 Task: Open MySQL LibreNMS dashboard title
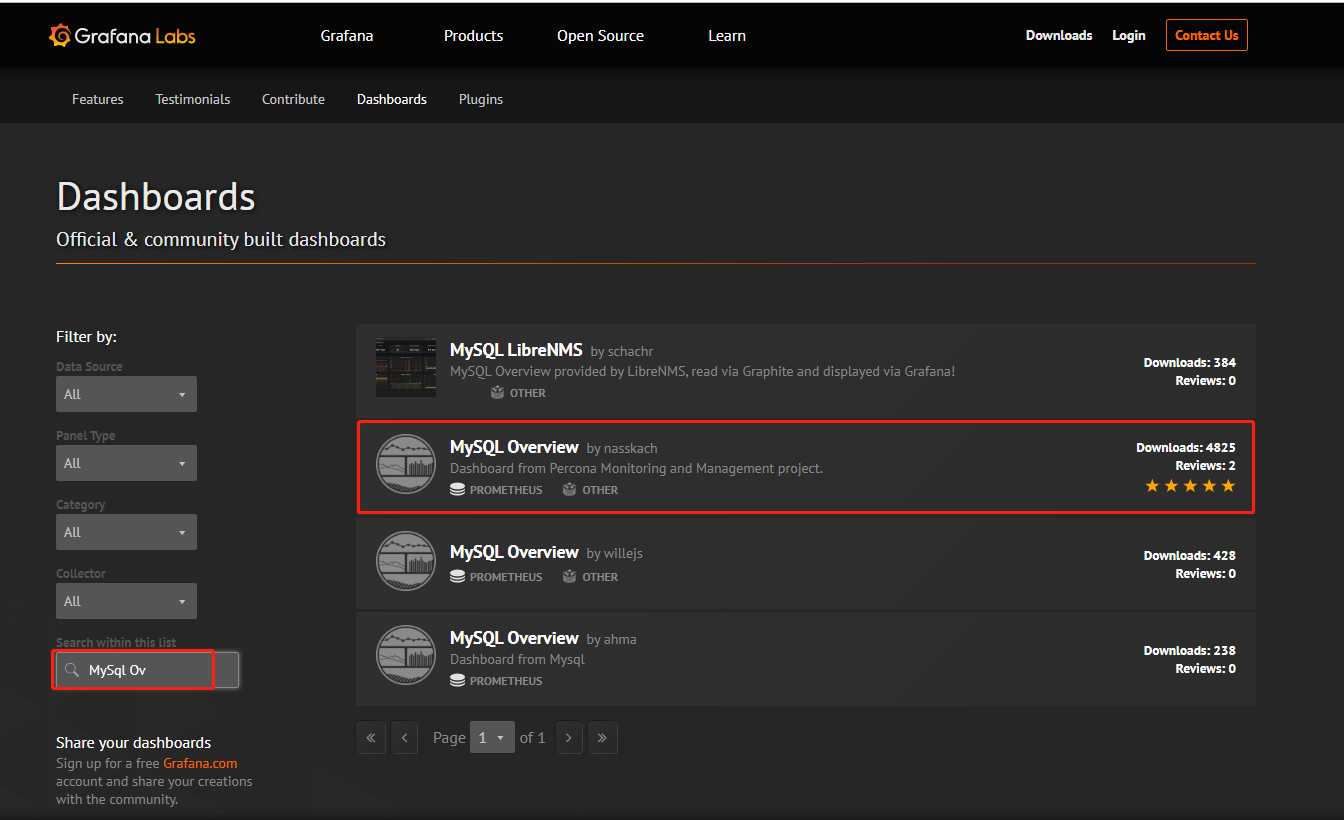pos(516,350)
